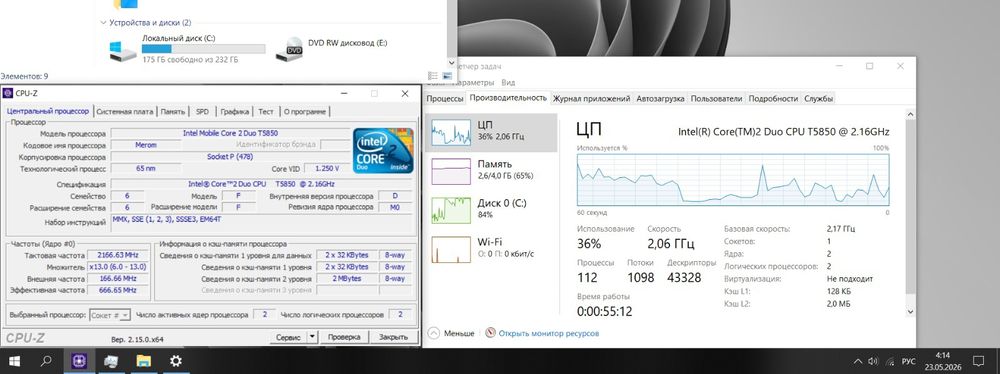The height and width of the screenshot is (374, 1000).
Task: Open the notification center icon
Action: coord(979,361)
